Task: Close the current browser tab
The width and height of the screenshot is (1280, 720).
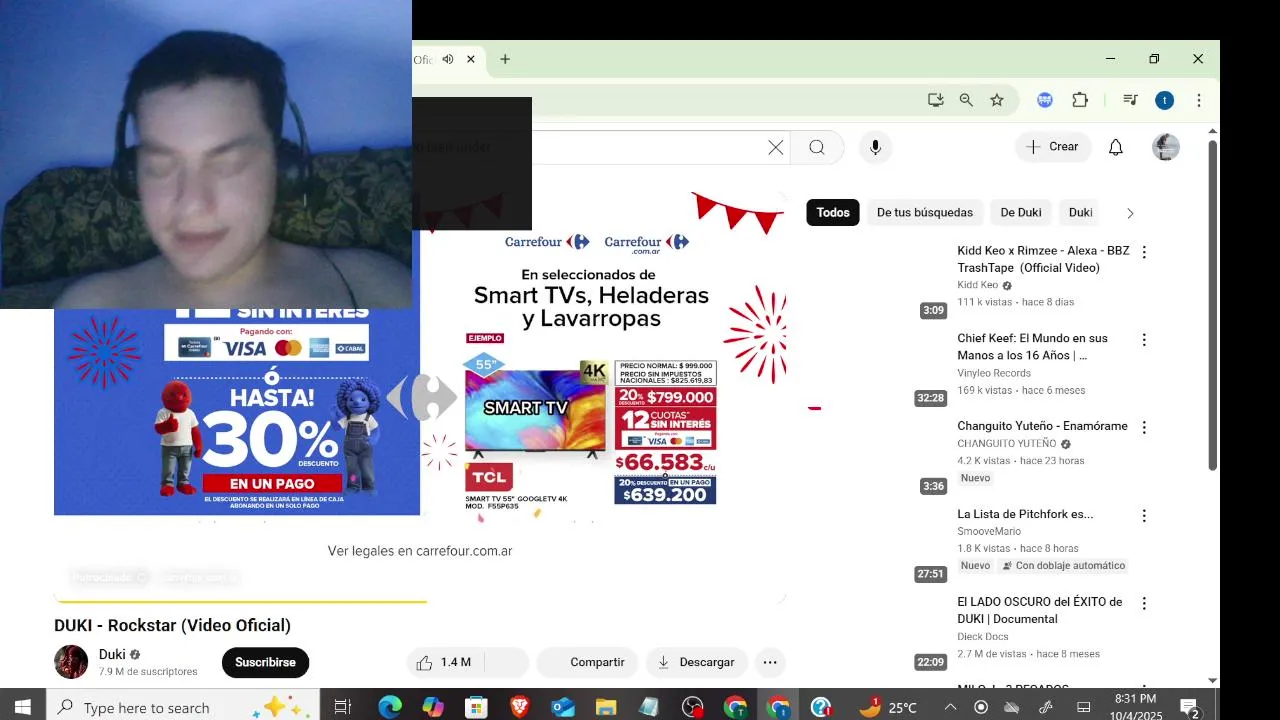Action: (x=471, y=59)
